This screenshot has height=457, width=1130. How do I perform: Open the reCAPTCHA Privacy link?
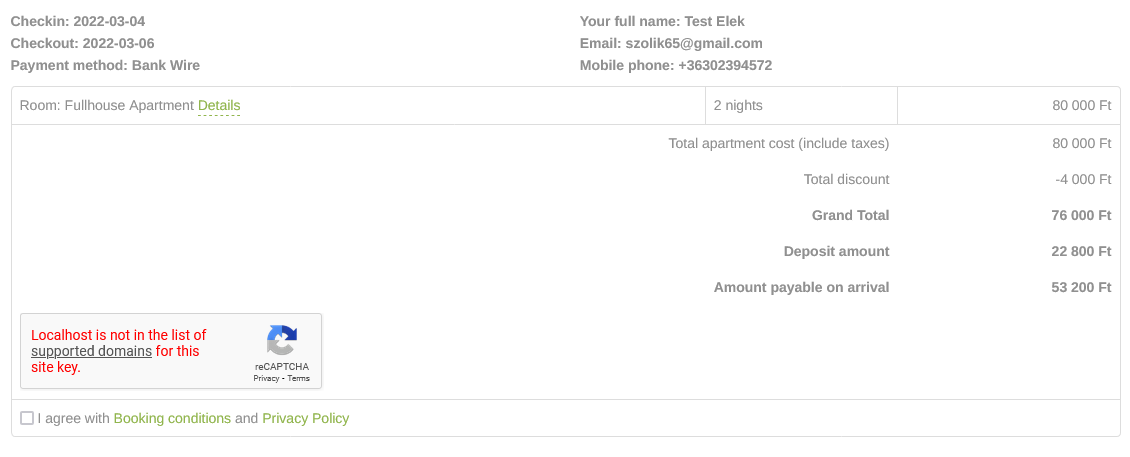point(266,379)
